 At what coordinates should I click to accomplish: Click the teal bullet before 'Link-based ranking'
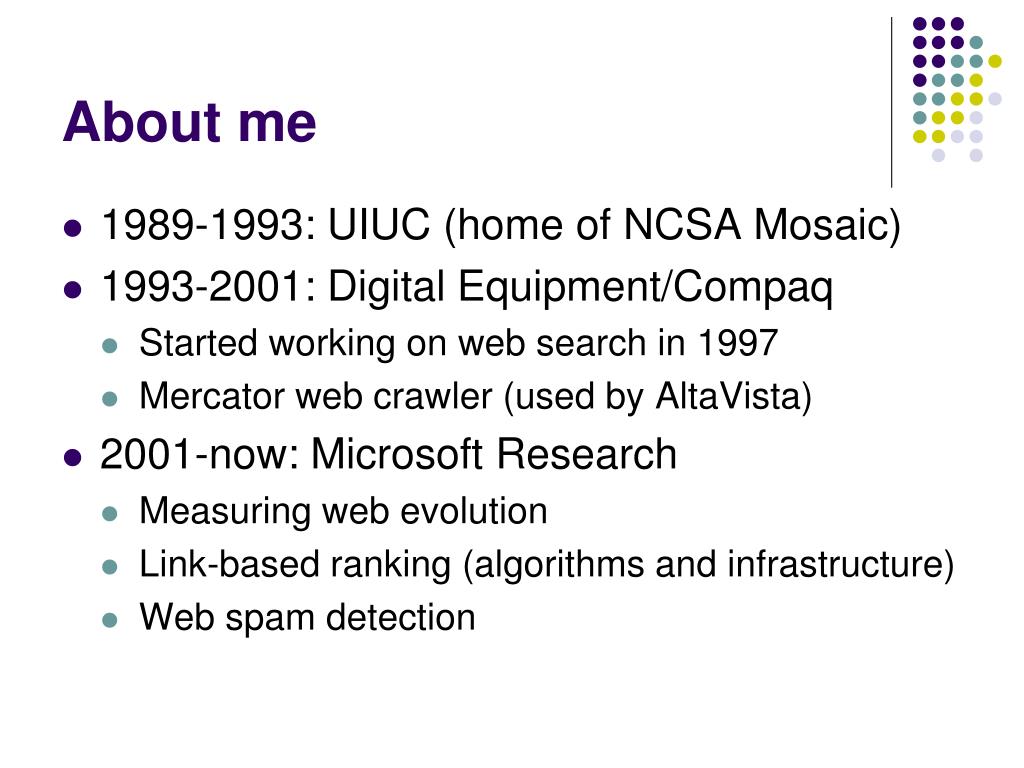coord(110,567)
